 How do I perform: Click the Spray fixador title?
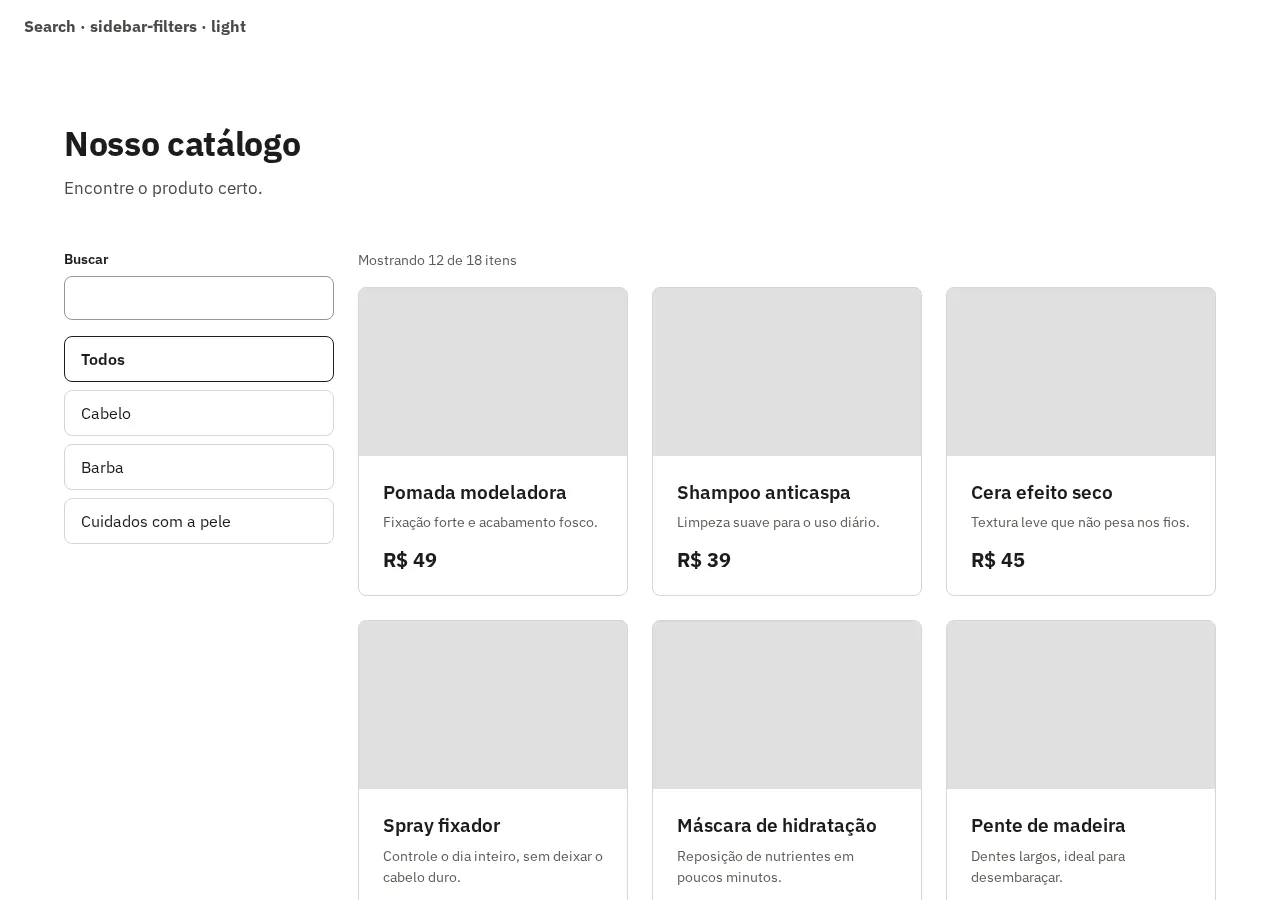coord(441,825)
